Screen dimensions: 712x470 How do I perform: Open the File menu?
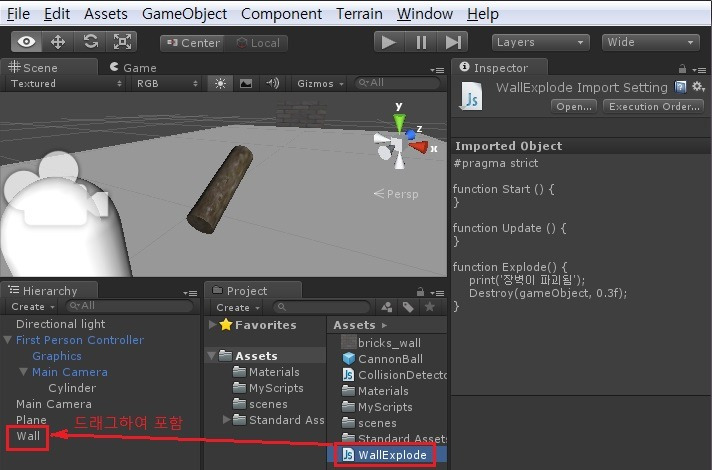18,14
